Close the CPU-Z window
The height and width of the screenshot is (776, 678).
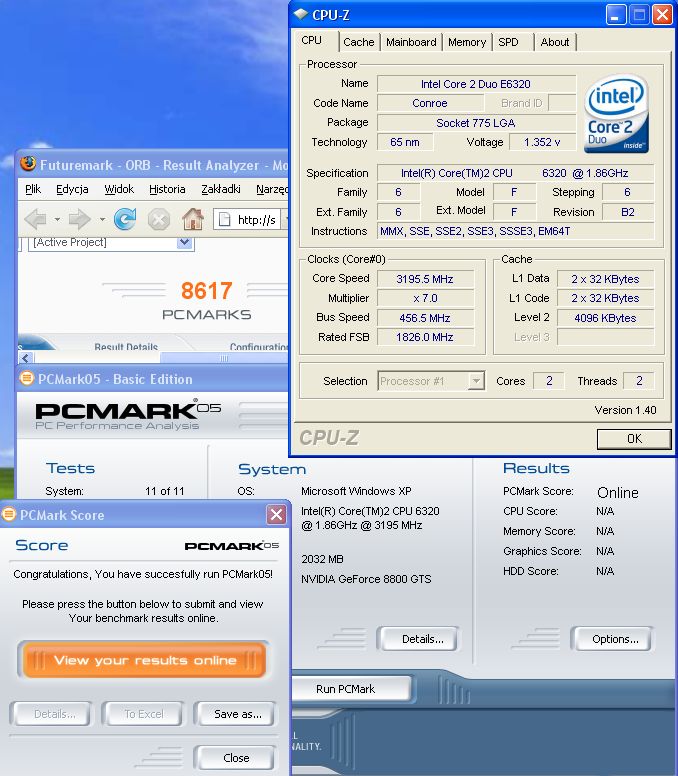pyautogui.click(x=662, y=15)
